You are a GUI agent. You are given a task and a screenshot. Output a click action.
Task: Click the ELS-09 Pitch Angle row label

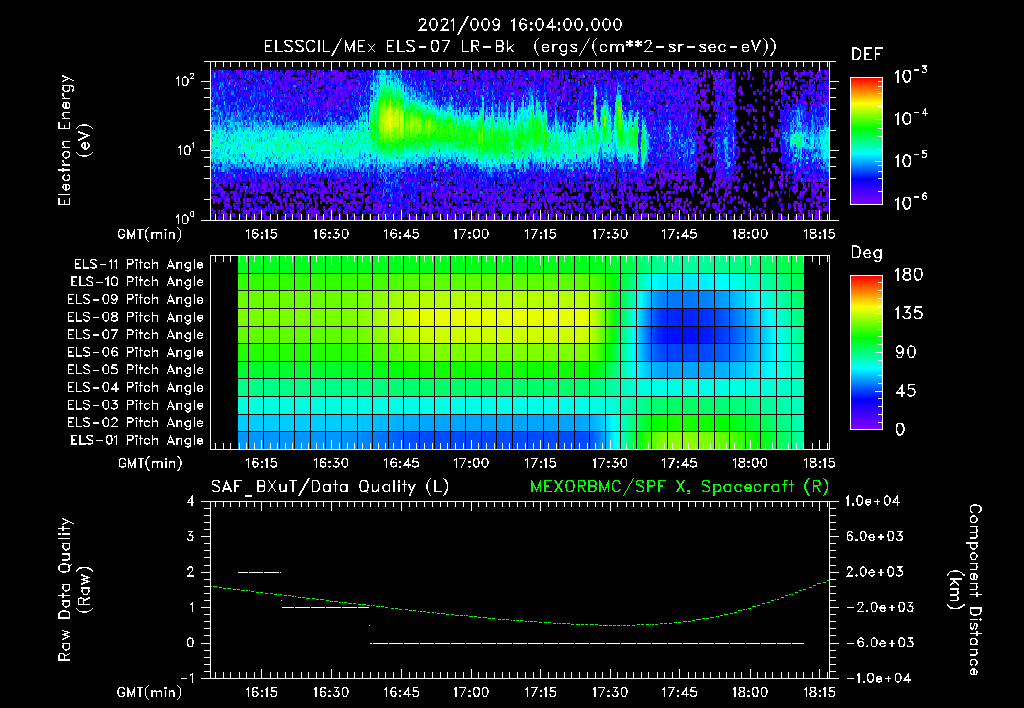coord(136,300)
